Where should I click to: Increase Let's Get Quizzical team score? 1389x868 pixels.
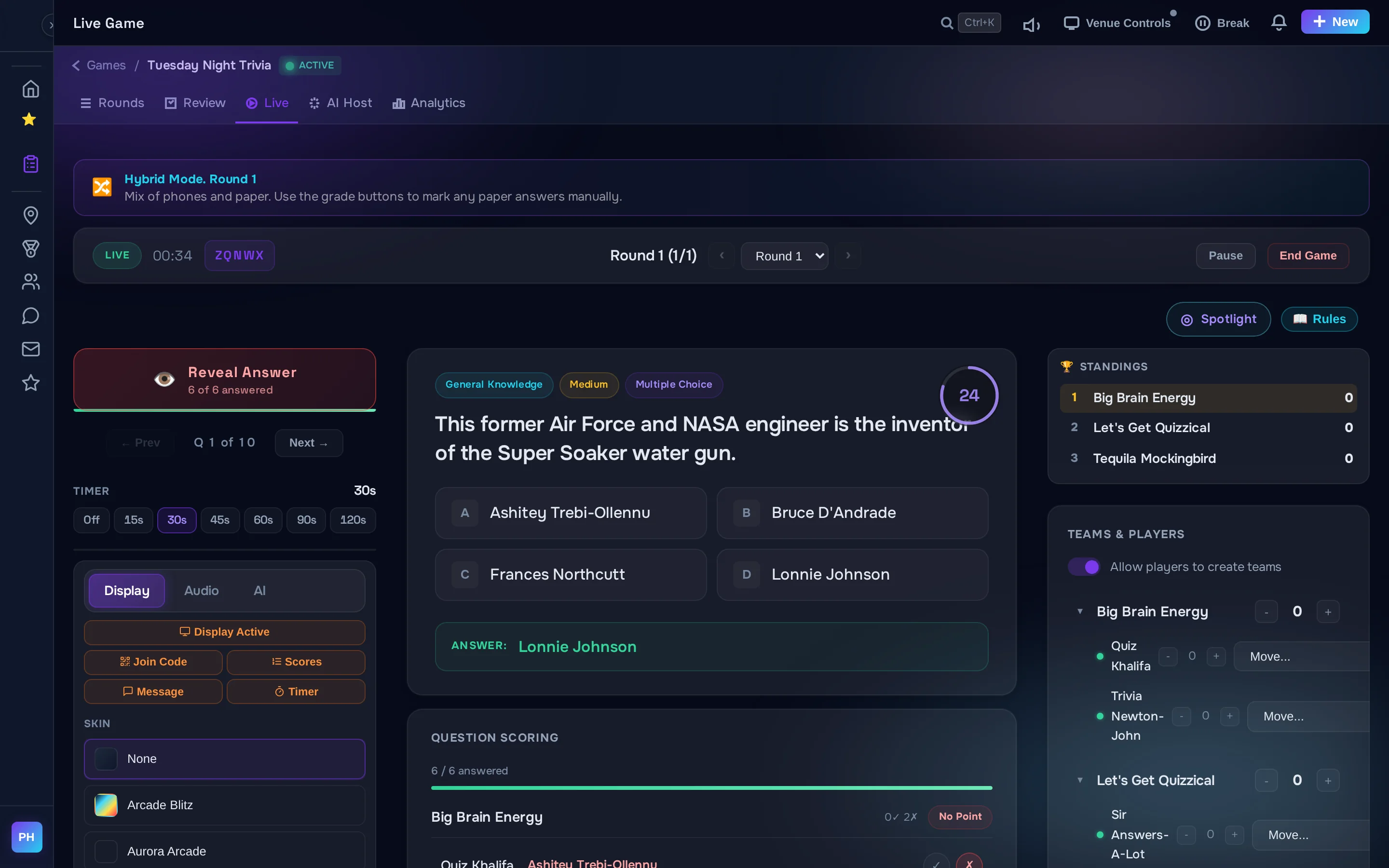[x=1328, y=781]
